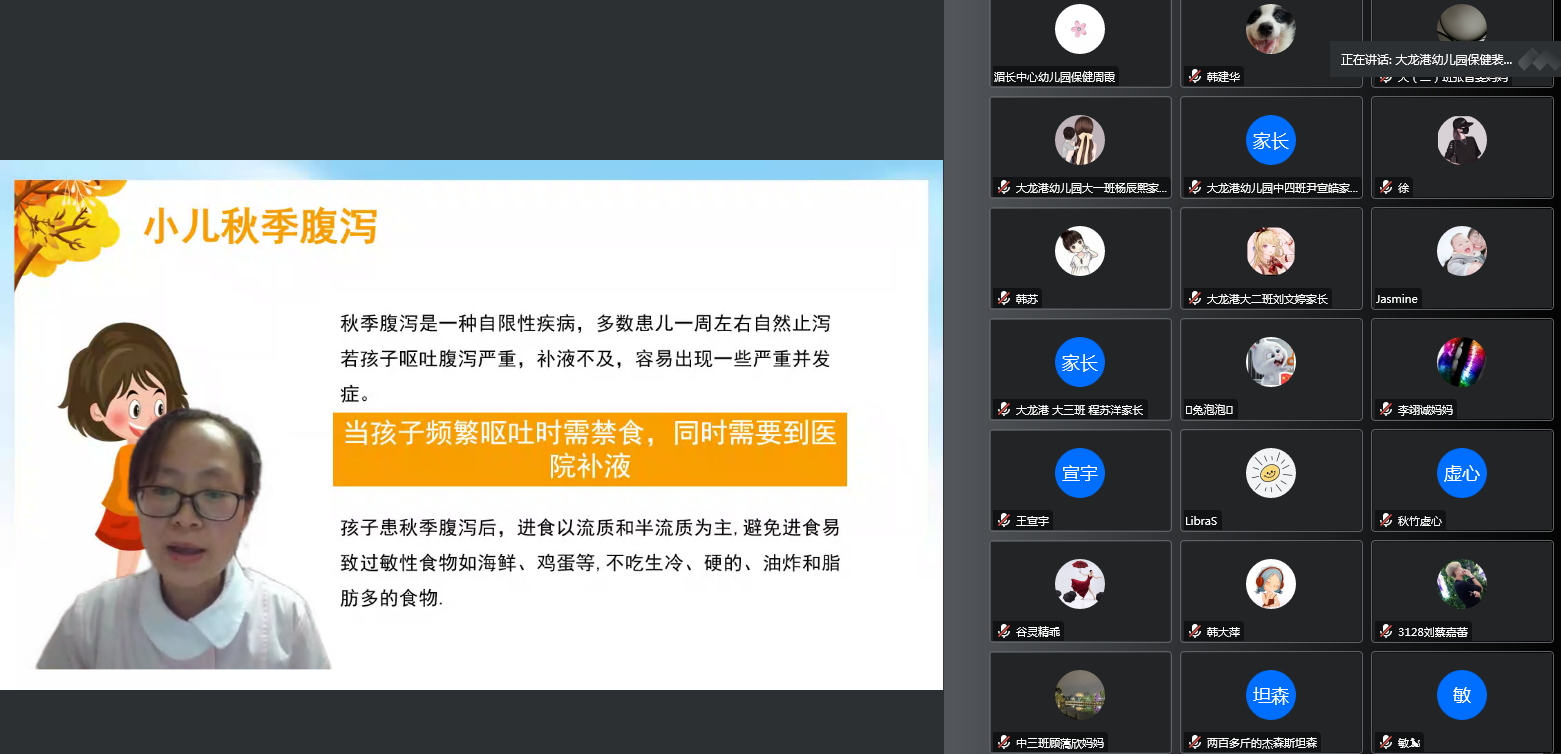
Task: Select the red dress dancer avatar of 谷灵精乖
Action: [1080, 584]
